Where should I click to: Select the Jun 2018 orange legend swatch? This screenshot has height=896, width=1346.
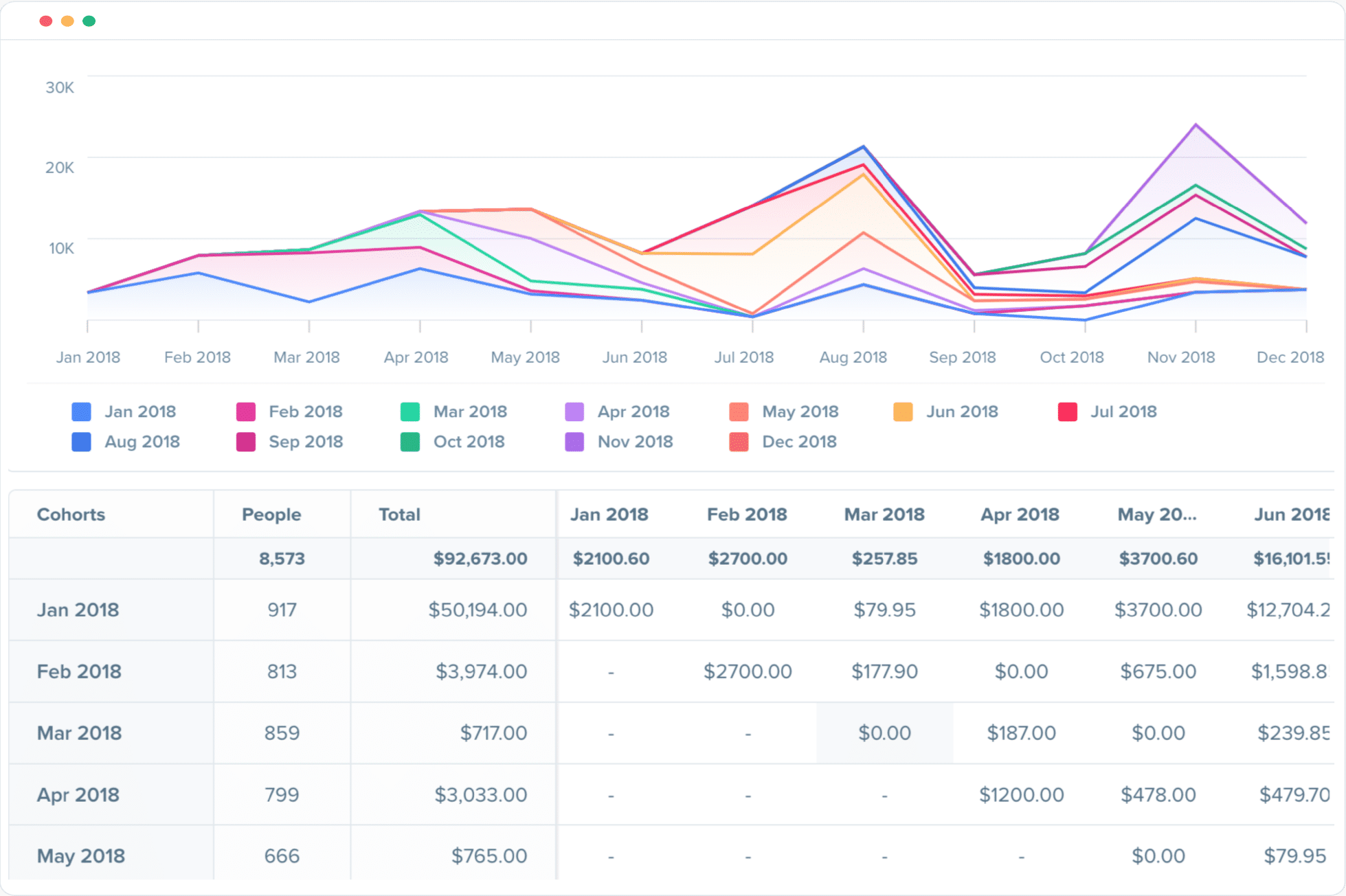pyautogui.click(x=904, y=411)
